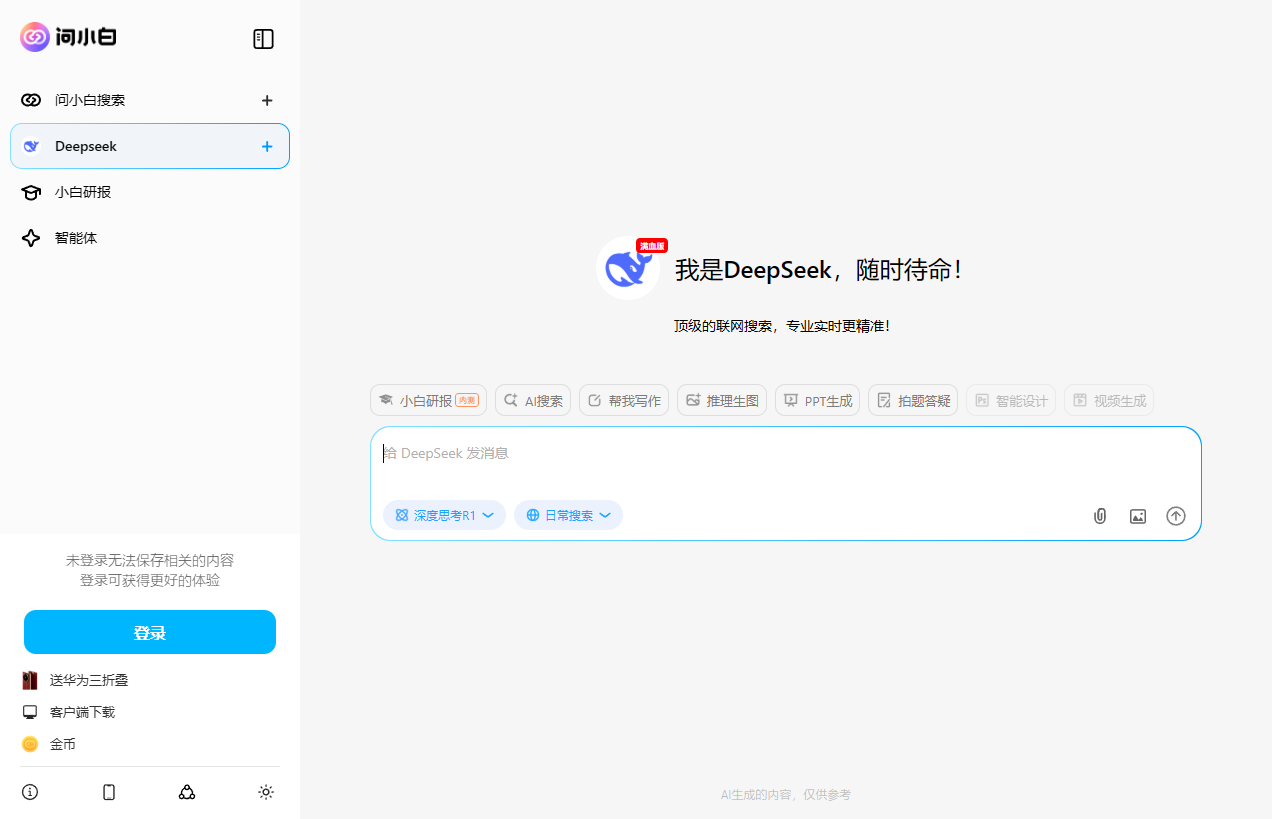The width and height of the screenshot is (1272, 819).
Task: Select the 小白研报 graduation-cap icon in sidebar
Action: tap(30, 192)
